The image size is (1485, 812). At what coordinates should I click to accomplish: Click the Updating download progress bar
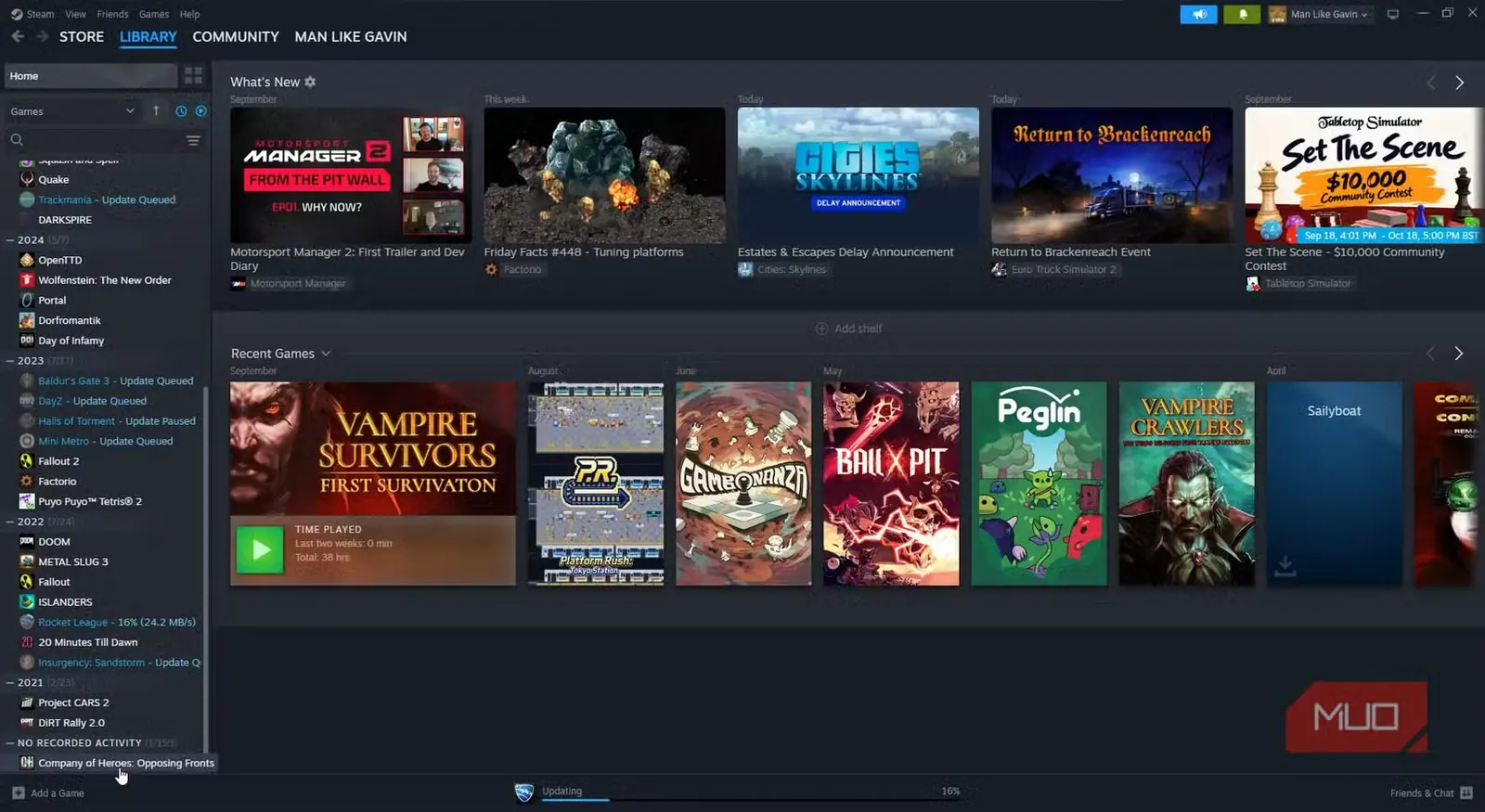click(x=751, y=799)
